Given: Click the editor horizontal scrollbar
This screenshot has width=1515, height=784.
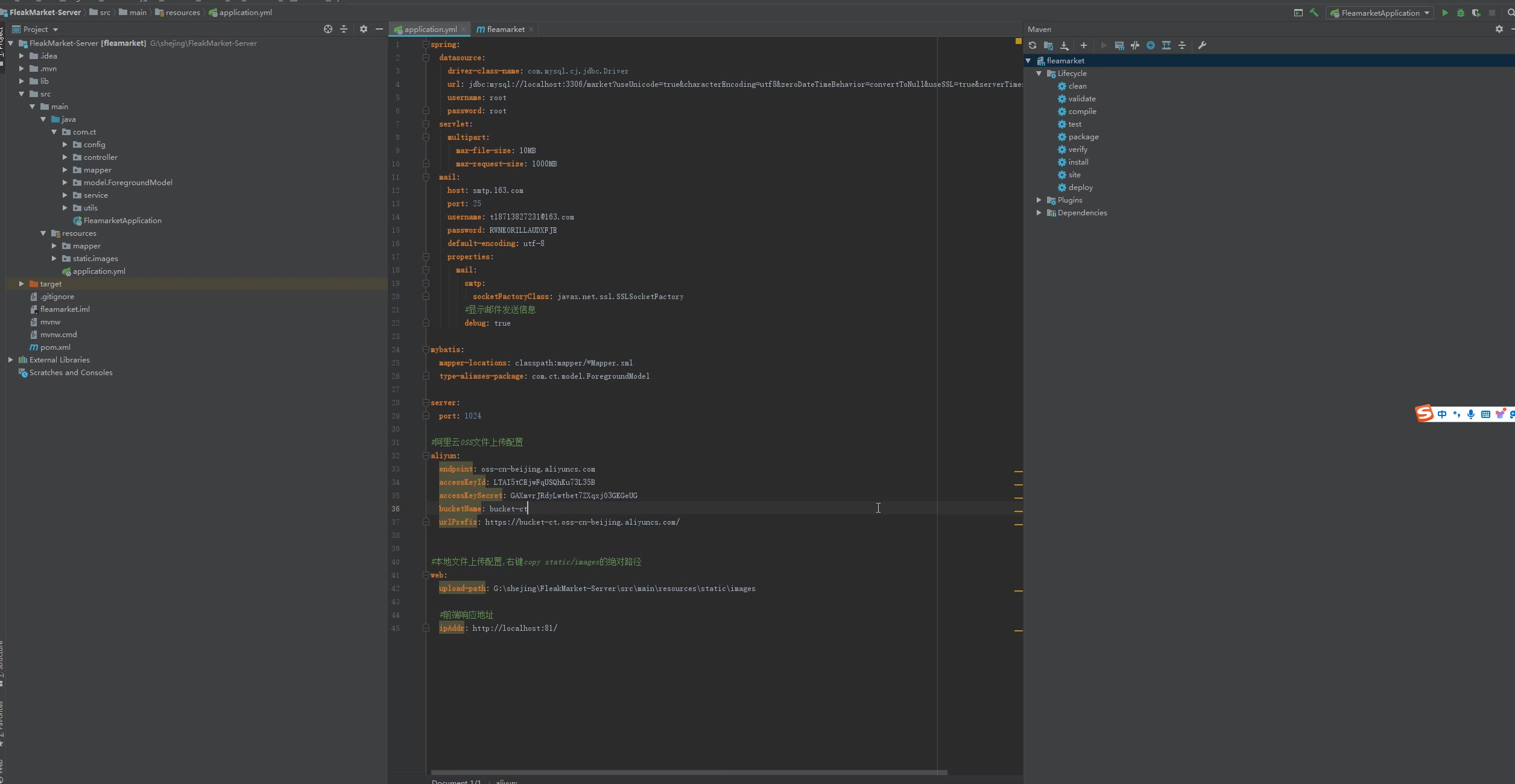Looking at the screenshot, I should (689, 772).
